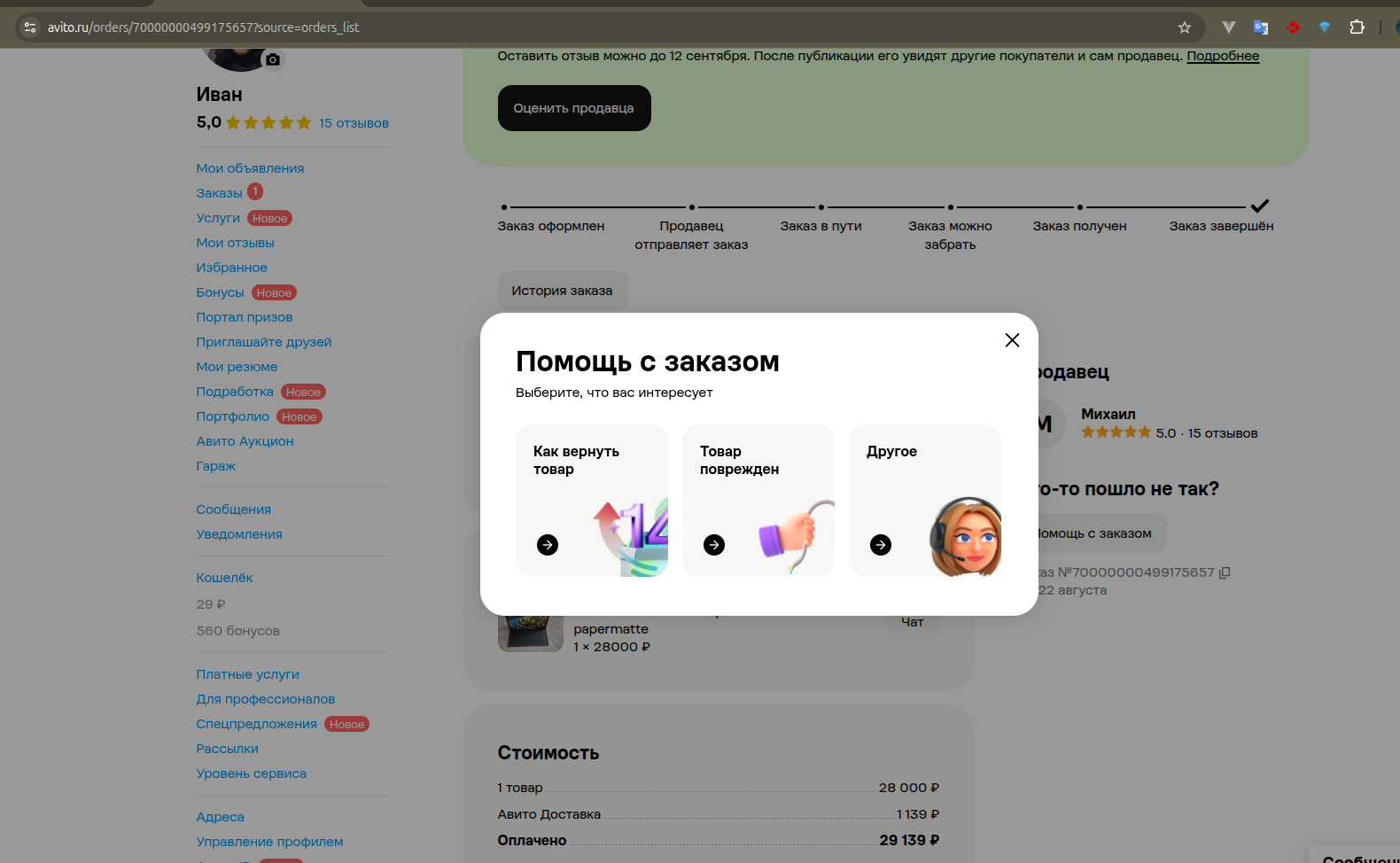The image size is (1400, 863).
Task: Click seller name "Михаил"
Action: coord(1108,414)
